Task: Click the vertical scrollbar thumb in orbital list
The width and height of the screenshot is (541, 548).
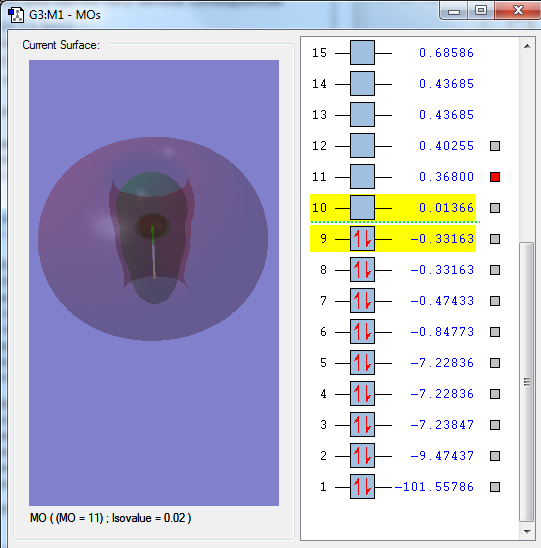Action: (527, 382)
